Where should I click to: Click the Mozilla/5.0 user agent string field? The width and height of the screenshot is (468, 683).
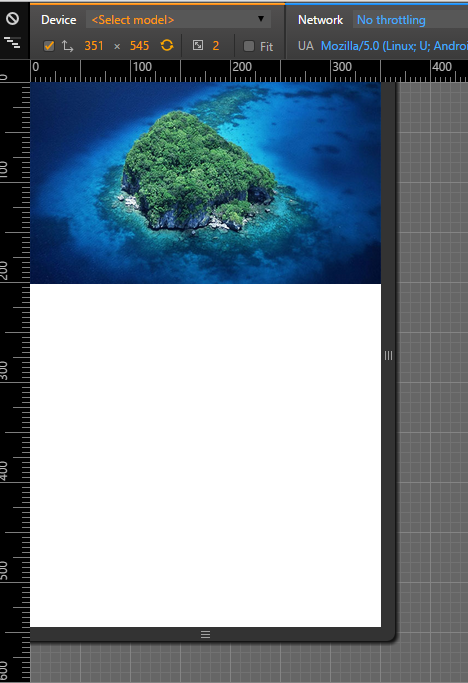[394, 46]
